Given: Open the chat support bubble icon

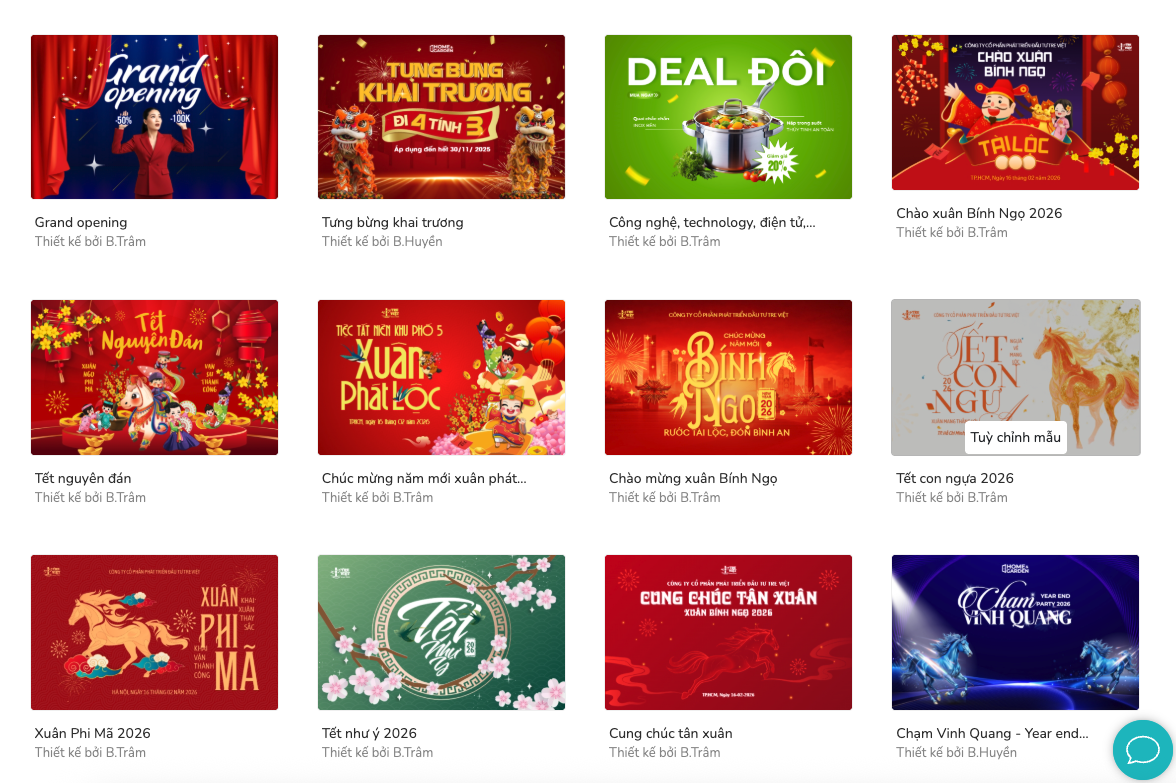Looking at the screenshot, I should click(1142, 749).
